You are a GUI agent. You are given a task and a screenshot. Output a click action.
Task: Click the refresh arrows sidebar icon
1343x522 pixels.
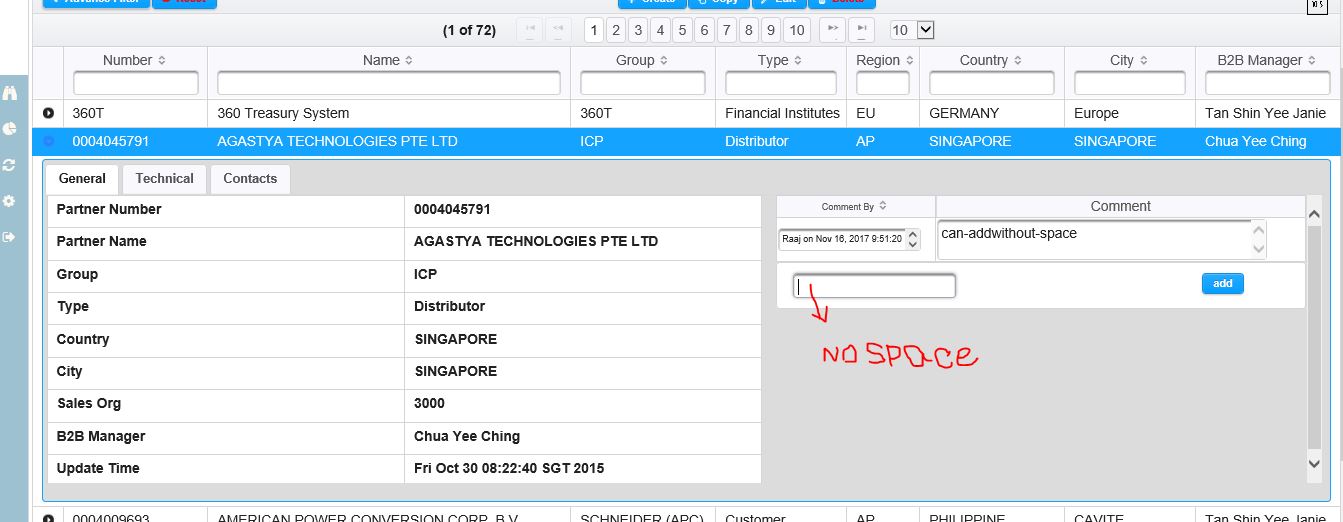[x=10, y=165]
